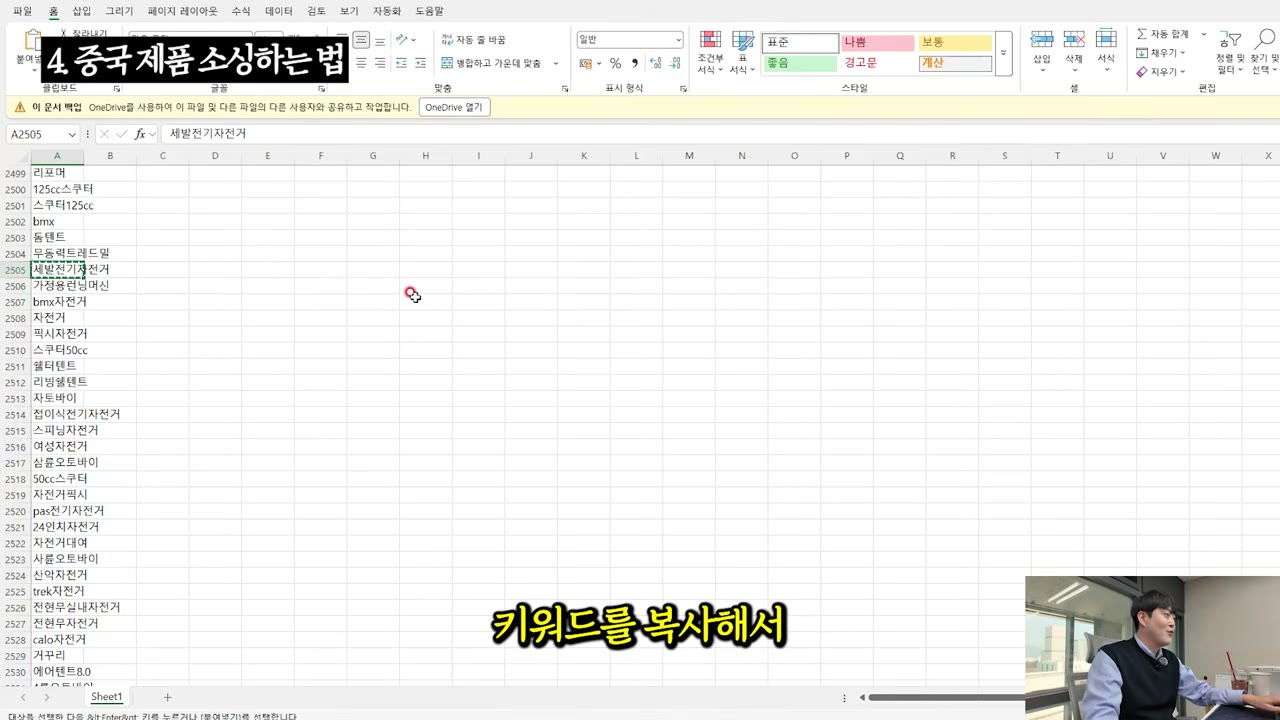Switch to the 자동화 tab

[387, 11]
